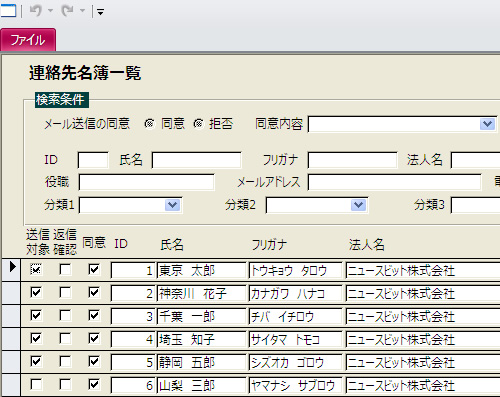Screen dimensions: 500x397
Task: Click the フリガナ cell ヤマナシ サブロウ
Action: click(296, 385)
